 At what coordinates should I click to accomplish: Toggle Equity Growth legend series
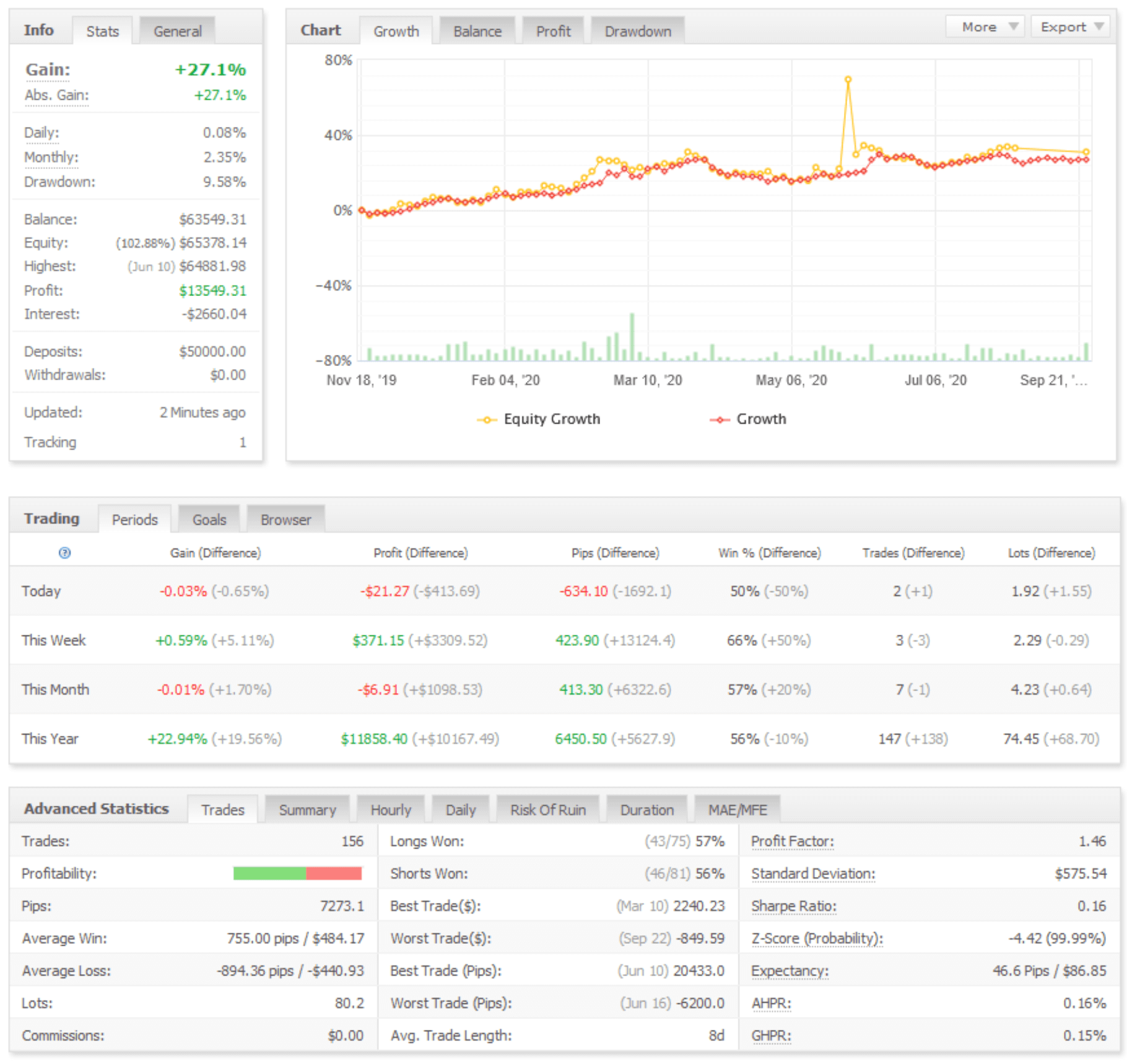(x=539, y=419)
